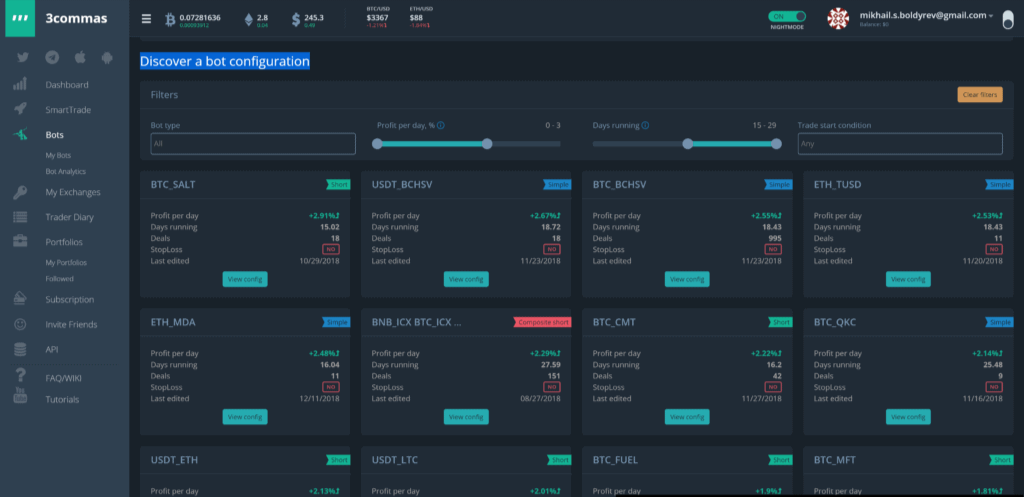This screenshot has height=497, width=1024.
Task: Click the Invite Friends smiley icon
Action: point(20,324)
